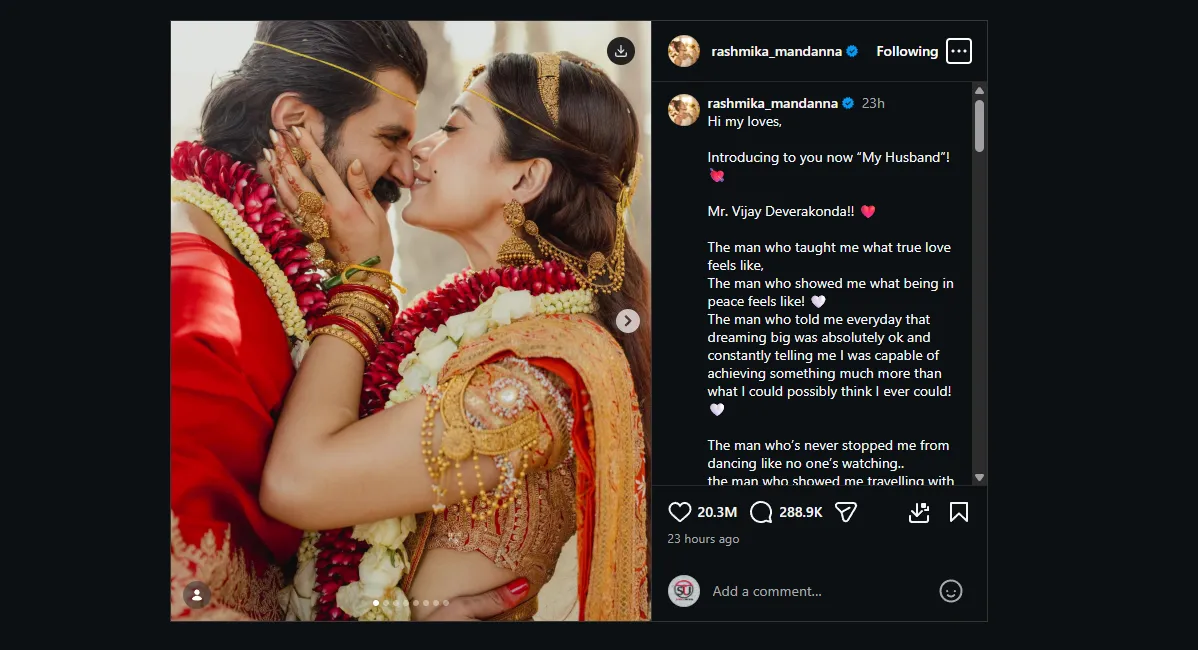Save post with bookmark icon

coord(958,512)
